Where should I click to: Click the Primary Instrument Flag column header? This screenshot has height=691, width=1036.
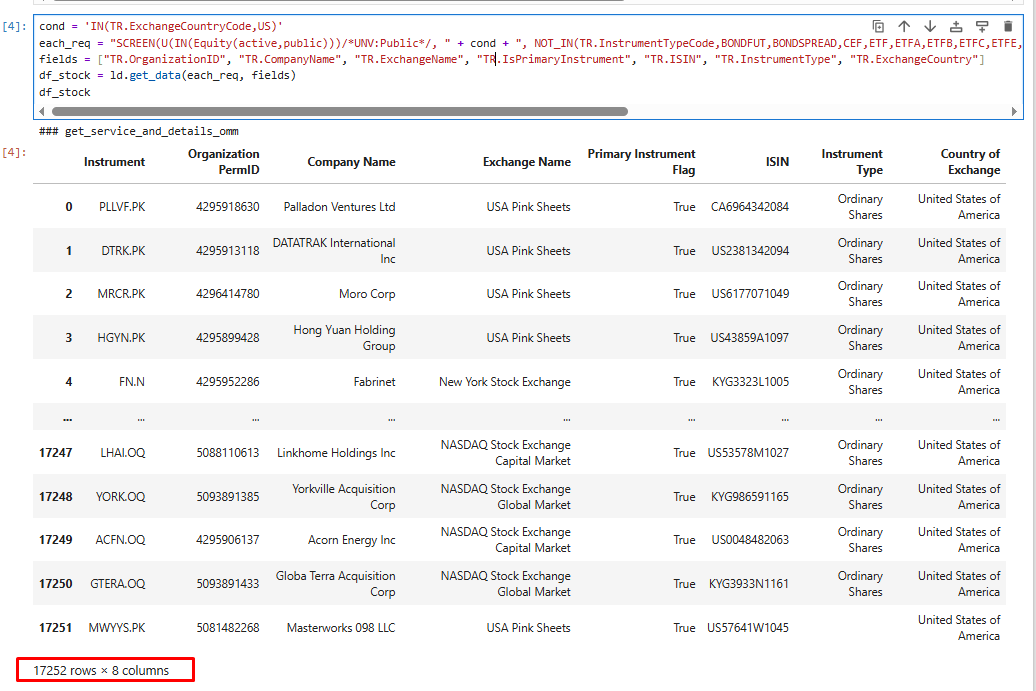642,162
